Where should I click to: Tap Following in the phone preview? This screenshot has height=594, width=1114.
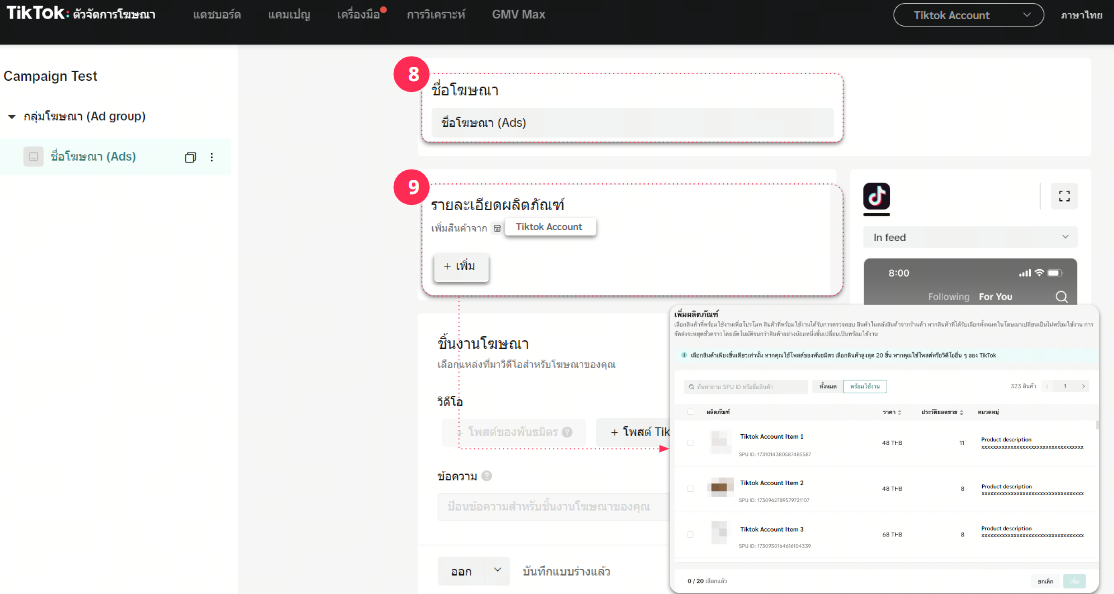(x=948, y=297)
